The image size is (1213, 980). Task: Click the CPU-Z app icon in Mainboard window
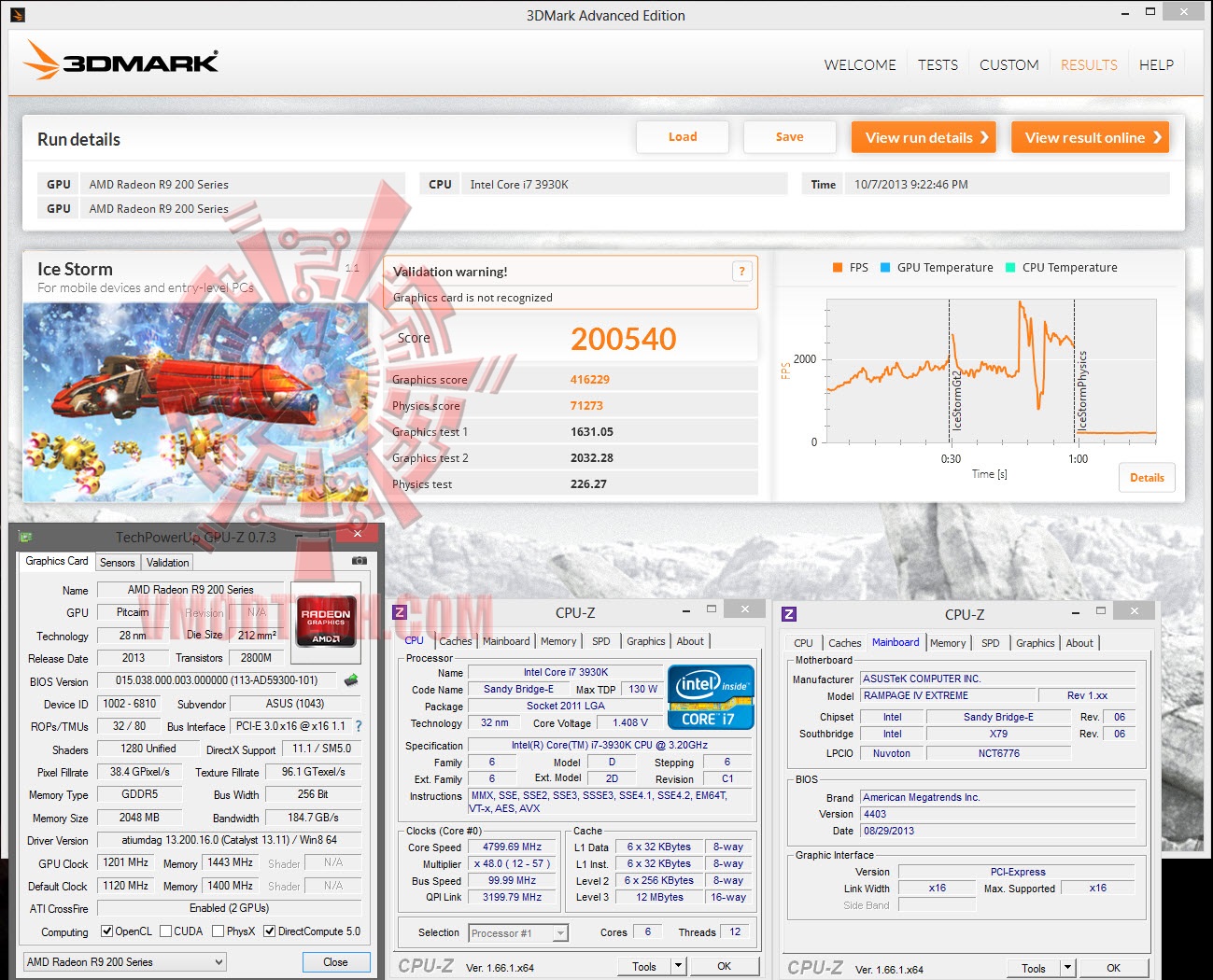pyautogui.click(x=789, y=614)
